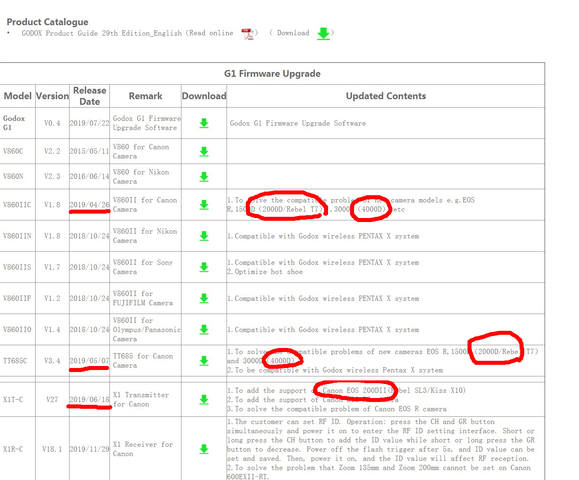This screenshot has width=579, height=480.
Task: Click the Download text link for Product Guide
Action: click(293, 33)
